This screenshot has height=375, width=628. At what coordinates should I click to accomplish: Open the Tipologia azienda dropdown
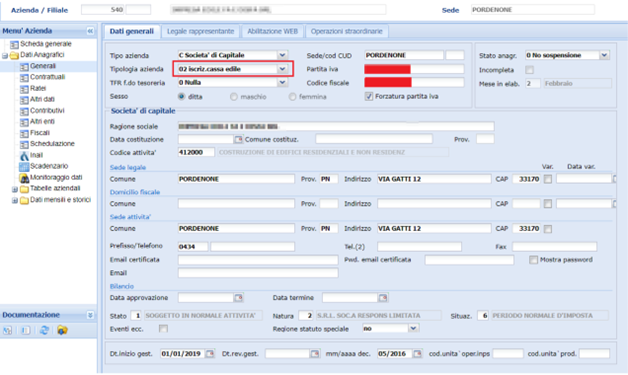(282, 69)
